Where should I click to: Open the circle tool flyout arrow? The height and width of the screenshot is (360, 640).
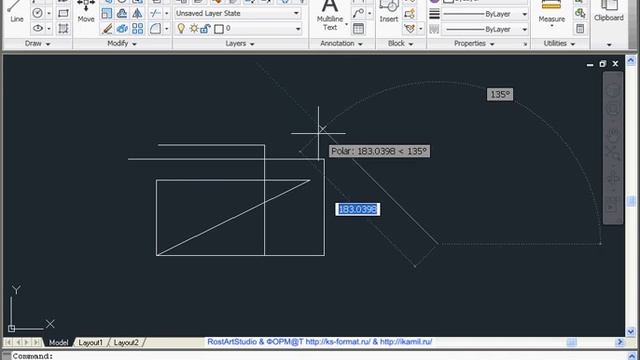[48, 13]
